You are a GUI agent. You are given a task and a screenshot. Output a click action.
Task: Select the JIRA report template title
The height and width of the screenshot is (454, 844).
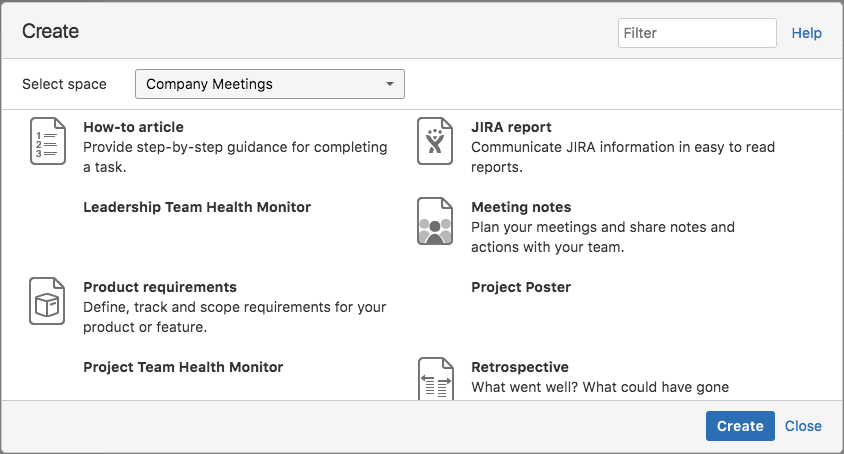tap(511, 127)
